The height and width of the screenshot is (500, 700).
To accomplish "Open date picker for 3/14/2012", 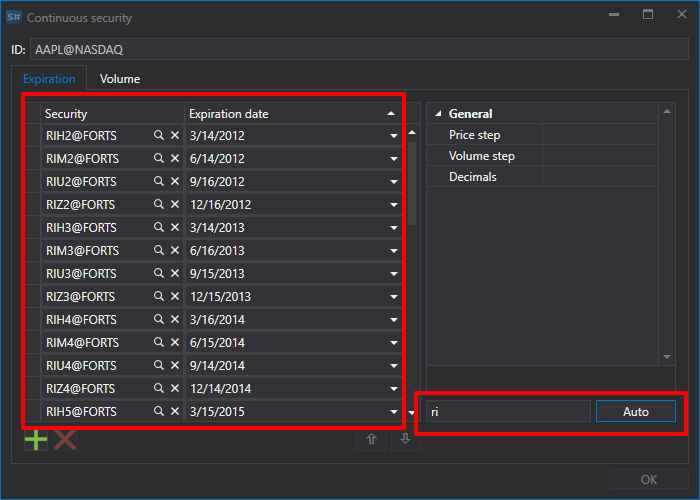I will coord(394,136).
